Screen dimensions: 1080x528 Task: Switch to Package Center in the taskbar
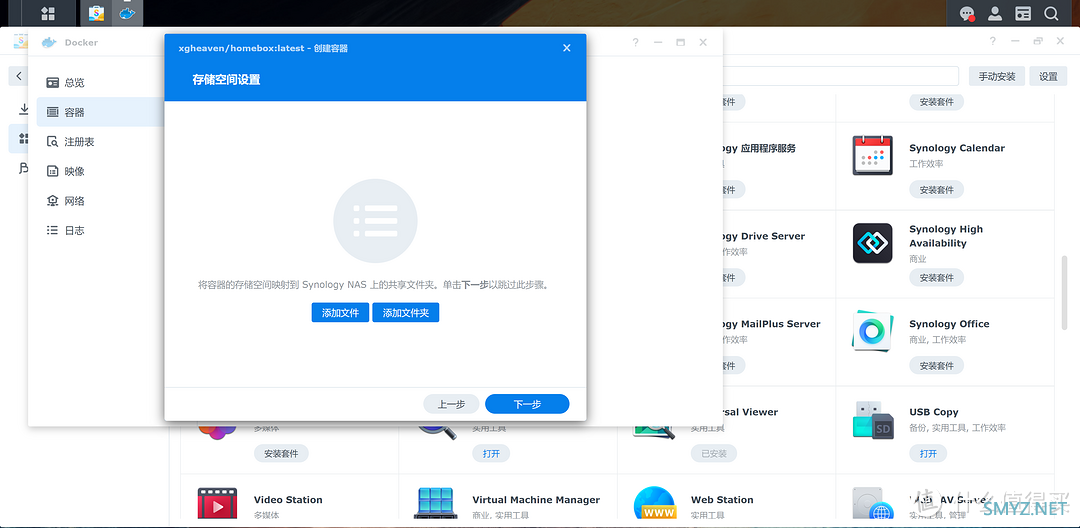pos(97,13)
